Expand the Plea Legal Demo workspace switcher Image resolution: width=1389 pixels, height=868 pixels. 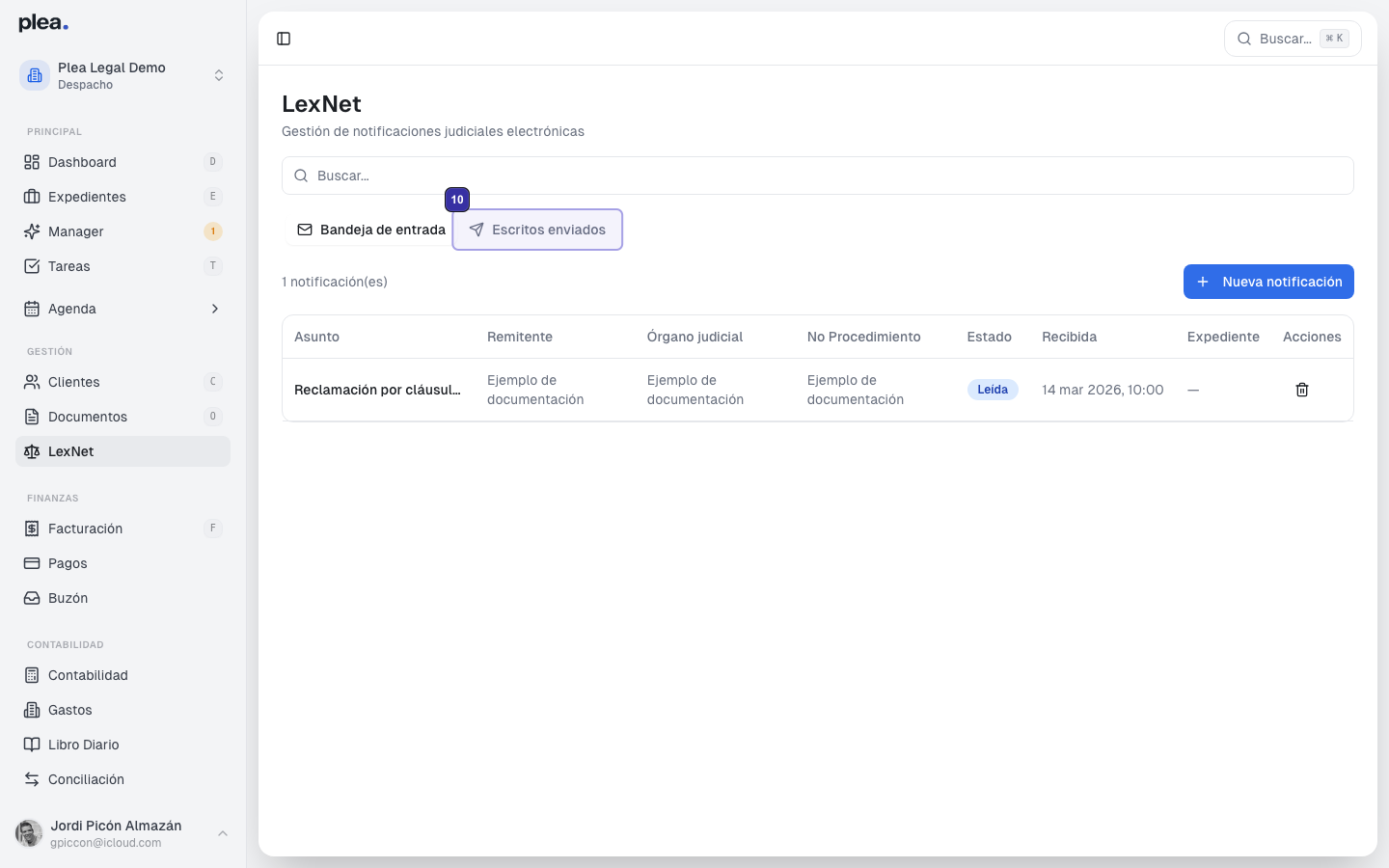(x=219, y=75)
